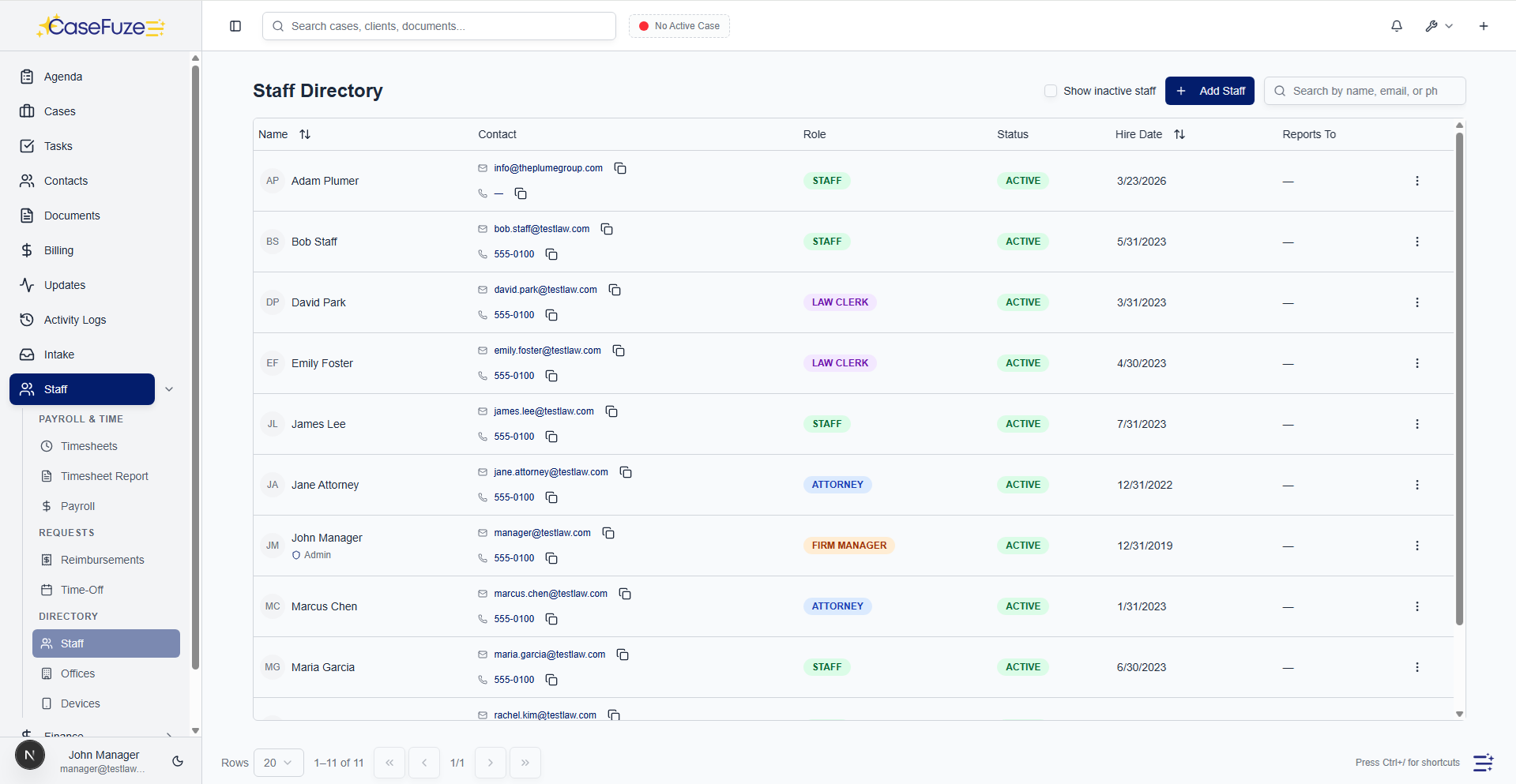The image size is (1516, 784).
Task: Enable Show inactive staff checkbox
Action: [1051, 91]
